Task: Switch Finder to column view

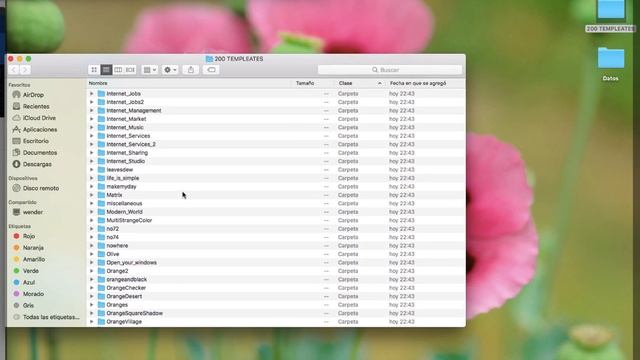Action: (118, 70)
